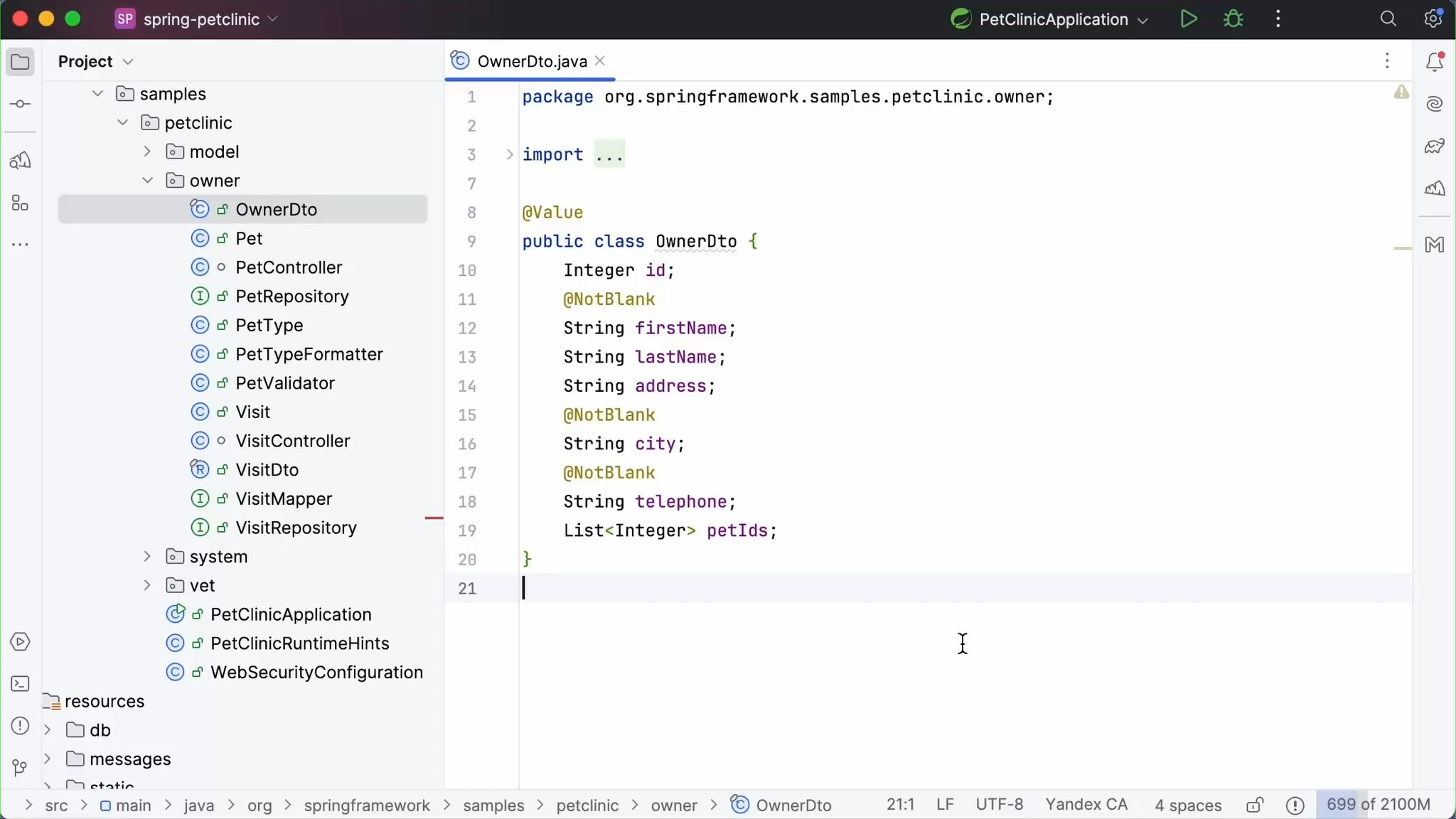The height and width of the screenshot is (819, 1456).
Task: Click the @Value annotation in code
Action: click(552, 213)
